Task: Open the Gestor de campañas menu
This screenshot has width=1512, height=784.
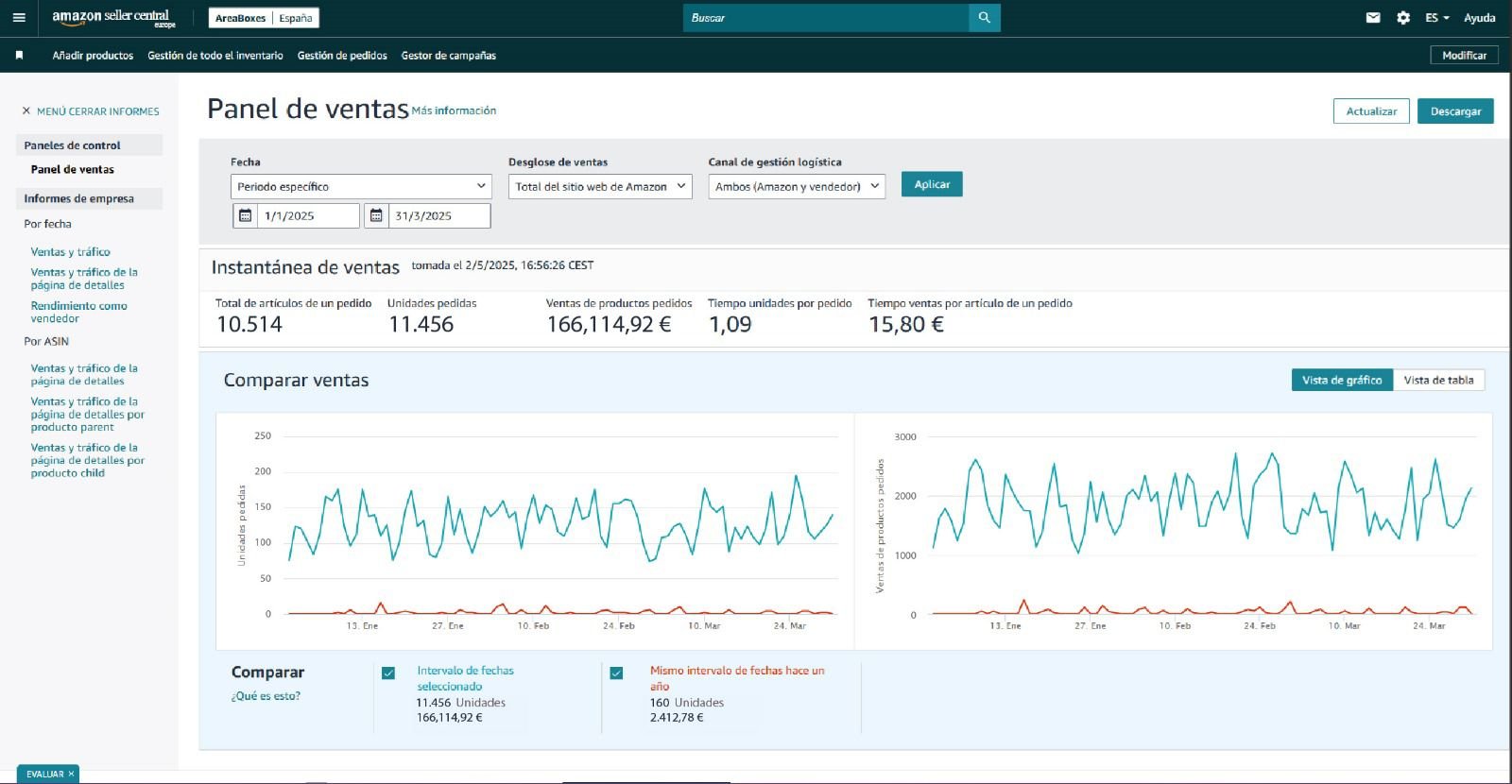Action: tap(448, 56)
